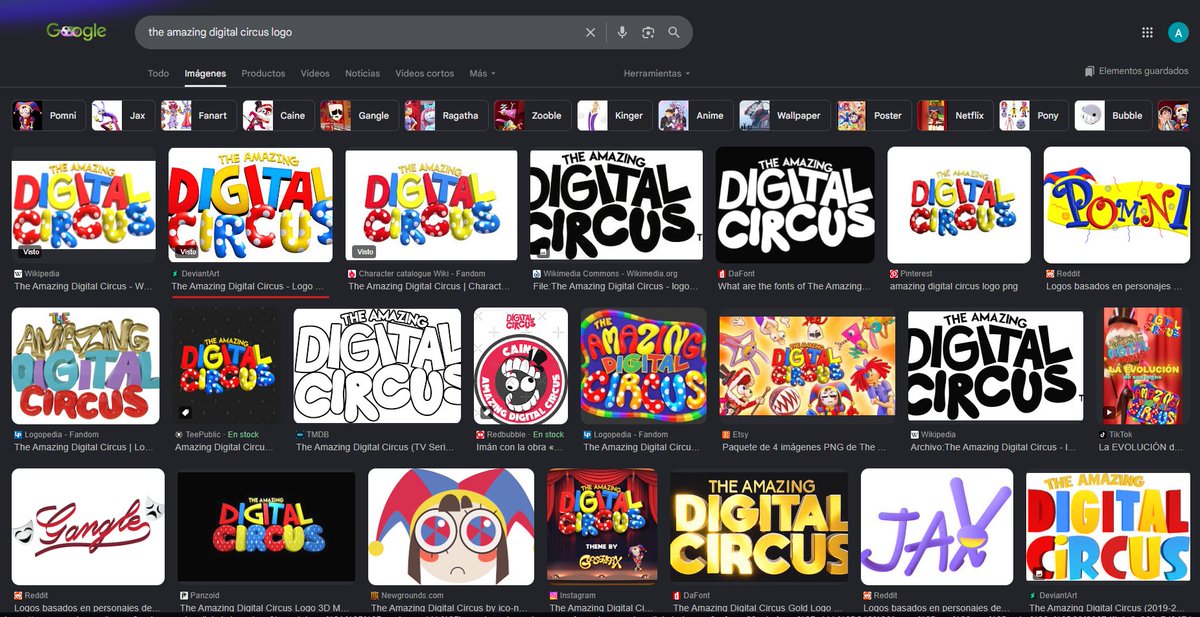Filter by Fanart chip

(198, 115)
